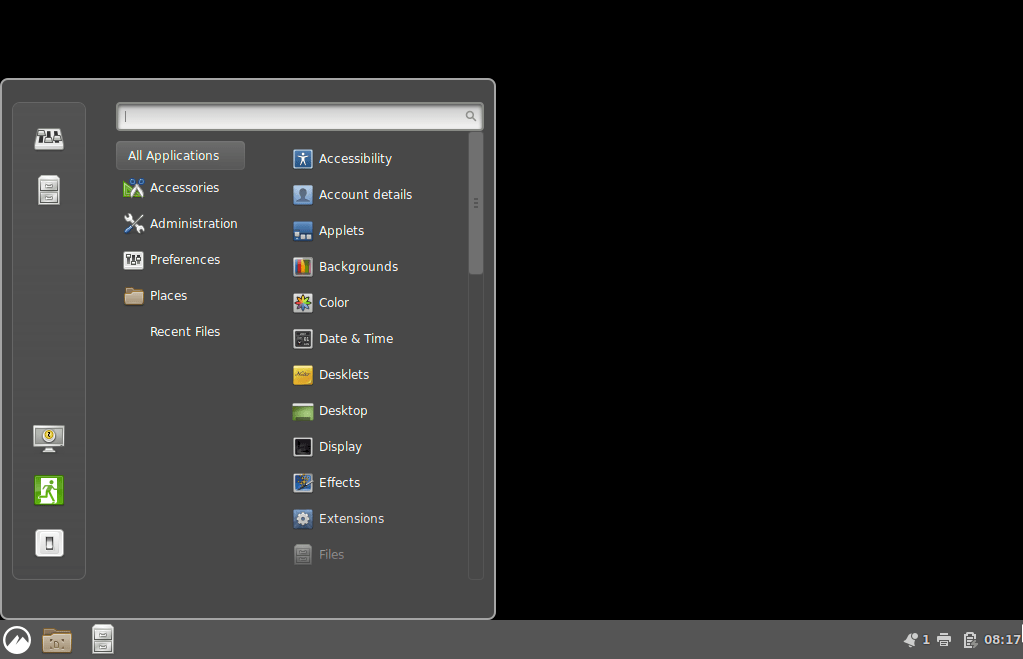1023x659 pixels.
Task: Launch the Extensions text entry
Action: (x=352, y=519)
